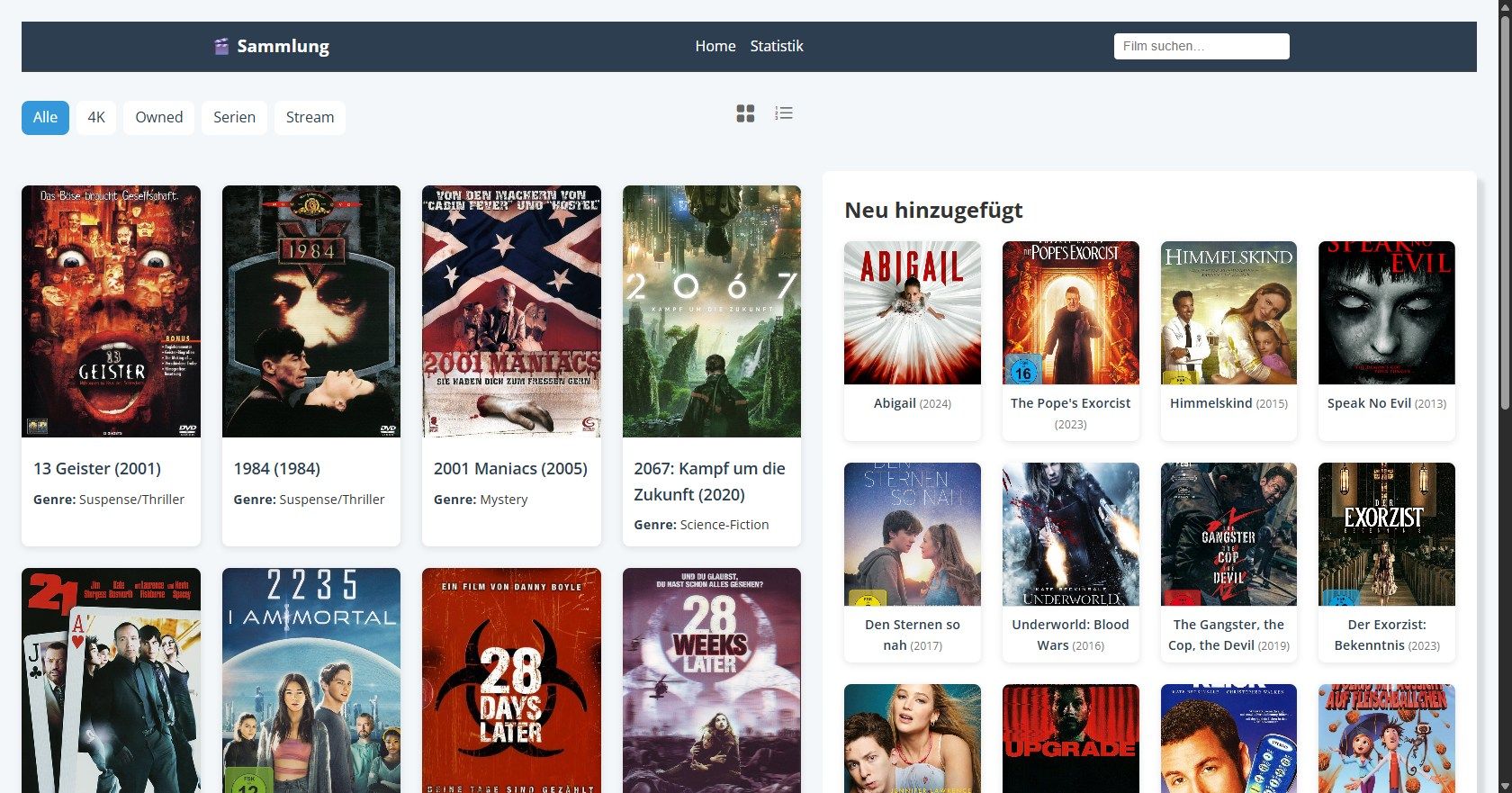Viewport: 1512px width, 793px height.
Task: Open the Sammlung site title
Action: (x=283, y=46)
